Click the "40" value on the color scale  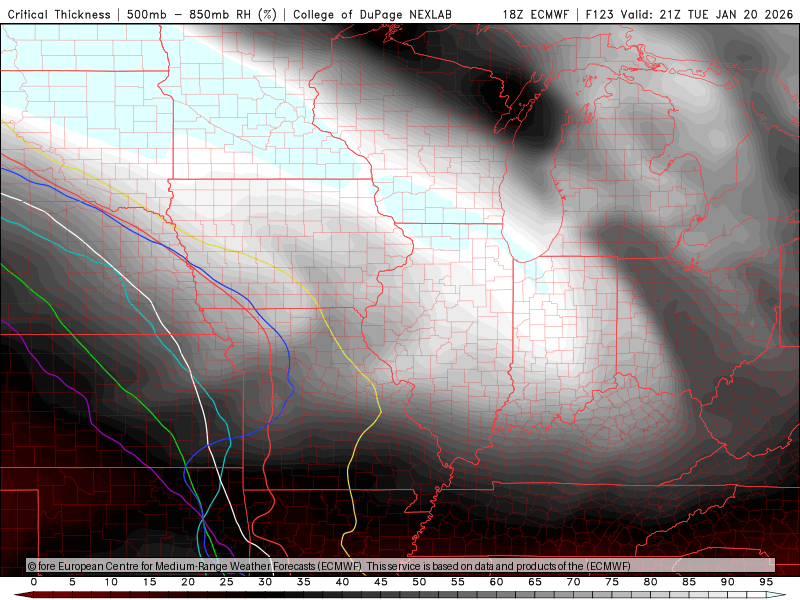tap(342, 582)
